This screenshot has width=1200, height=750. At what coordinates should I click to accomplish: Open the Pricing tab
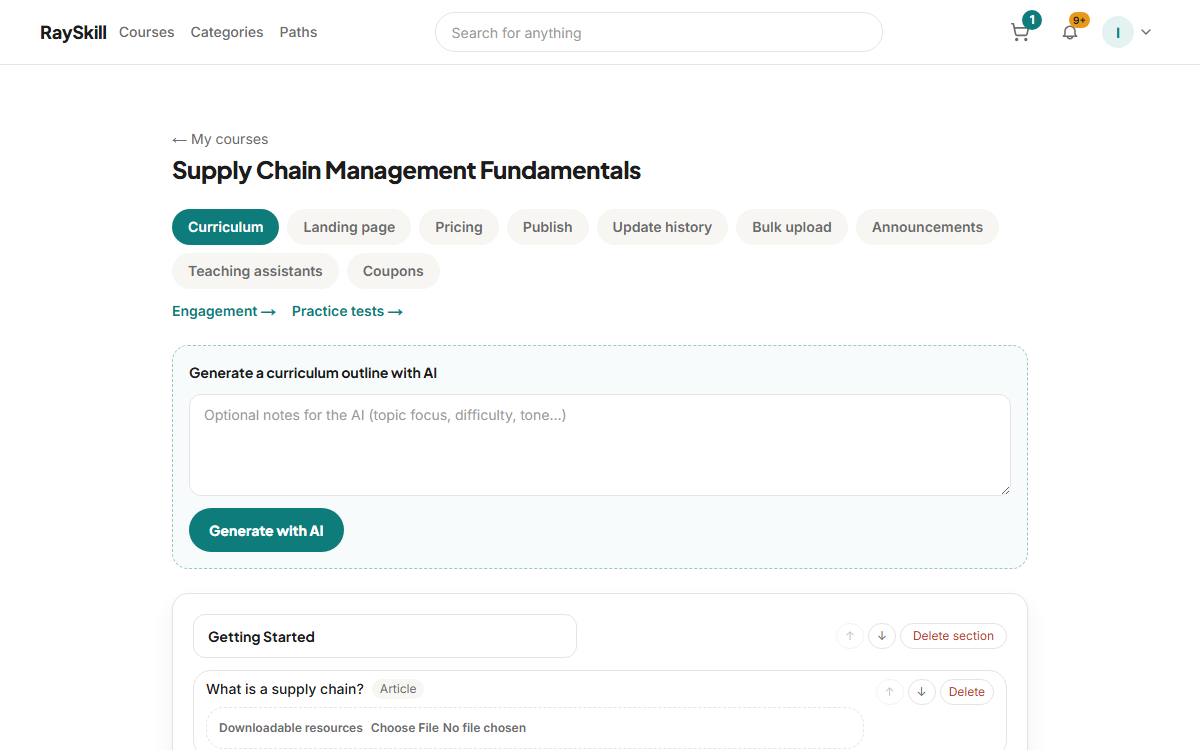(x=459, y=227)
